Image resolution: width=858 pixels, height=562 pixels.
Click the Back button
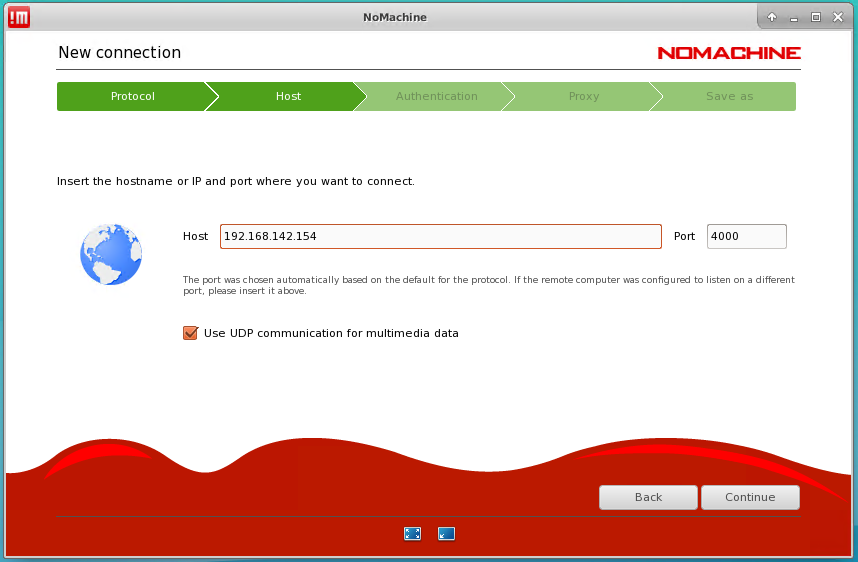coord(648,497)
